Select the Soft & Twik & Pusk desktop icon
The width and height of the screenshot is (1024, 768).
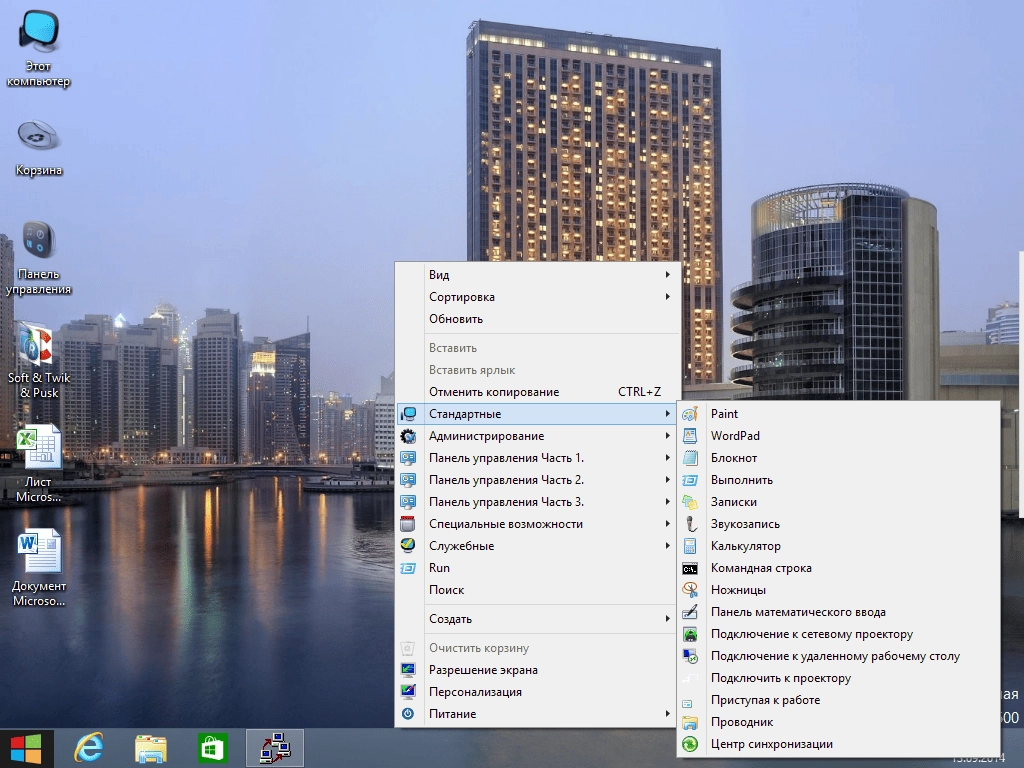39,360
